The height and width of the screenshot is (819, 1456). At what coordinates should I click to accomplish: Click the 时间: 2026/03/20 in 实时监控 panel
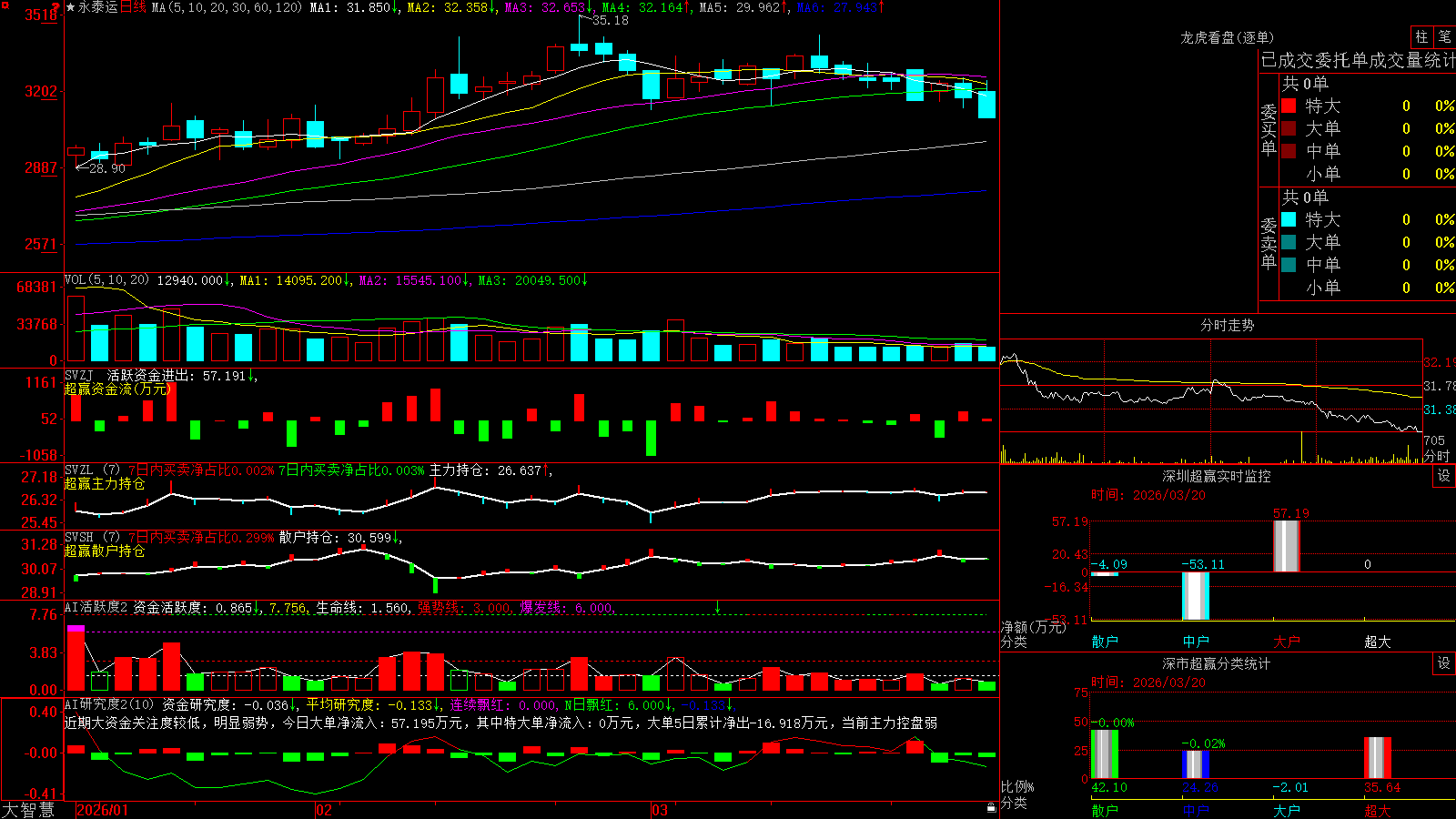tap(1148, 495)
